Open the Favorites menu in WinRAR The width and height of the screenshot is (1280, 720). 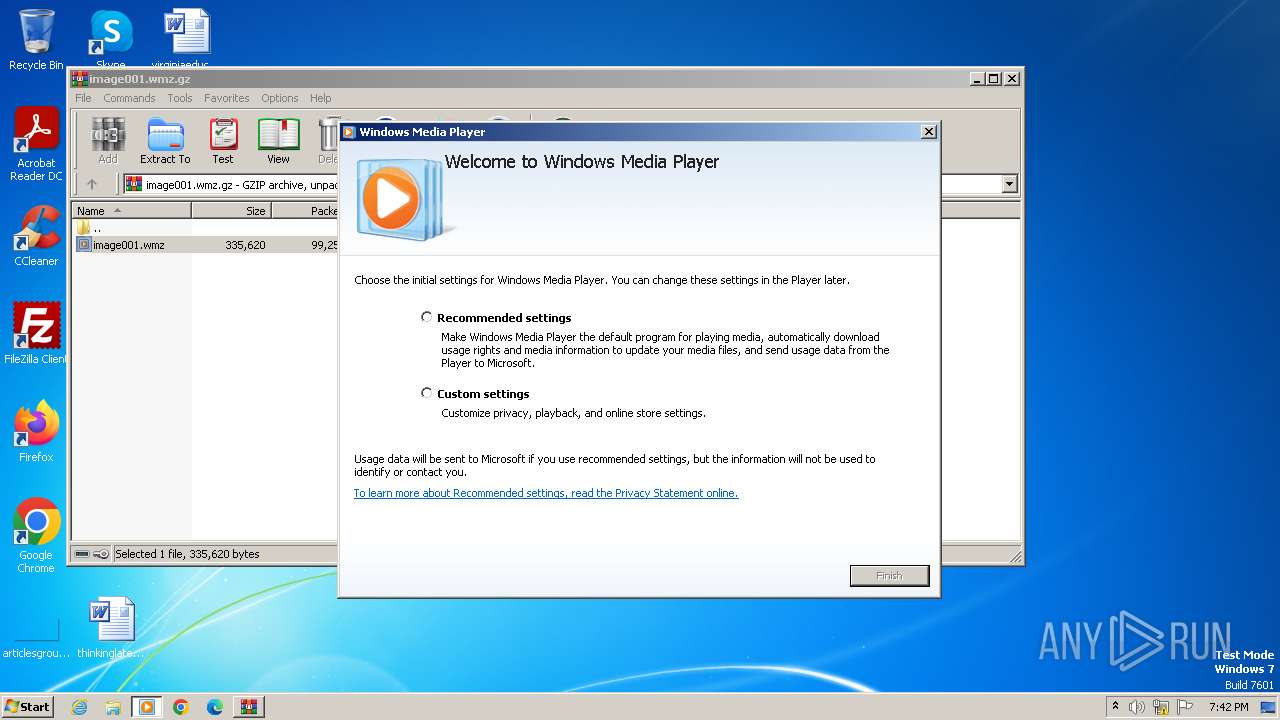[227, 98]
